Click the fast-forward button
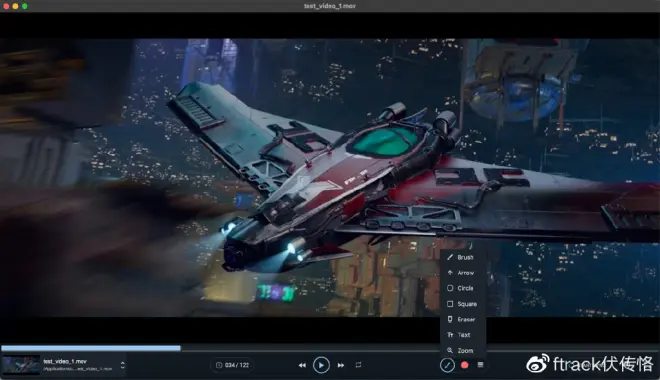660x380 pixels. click(341, 365)
